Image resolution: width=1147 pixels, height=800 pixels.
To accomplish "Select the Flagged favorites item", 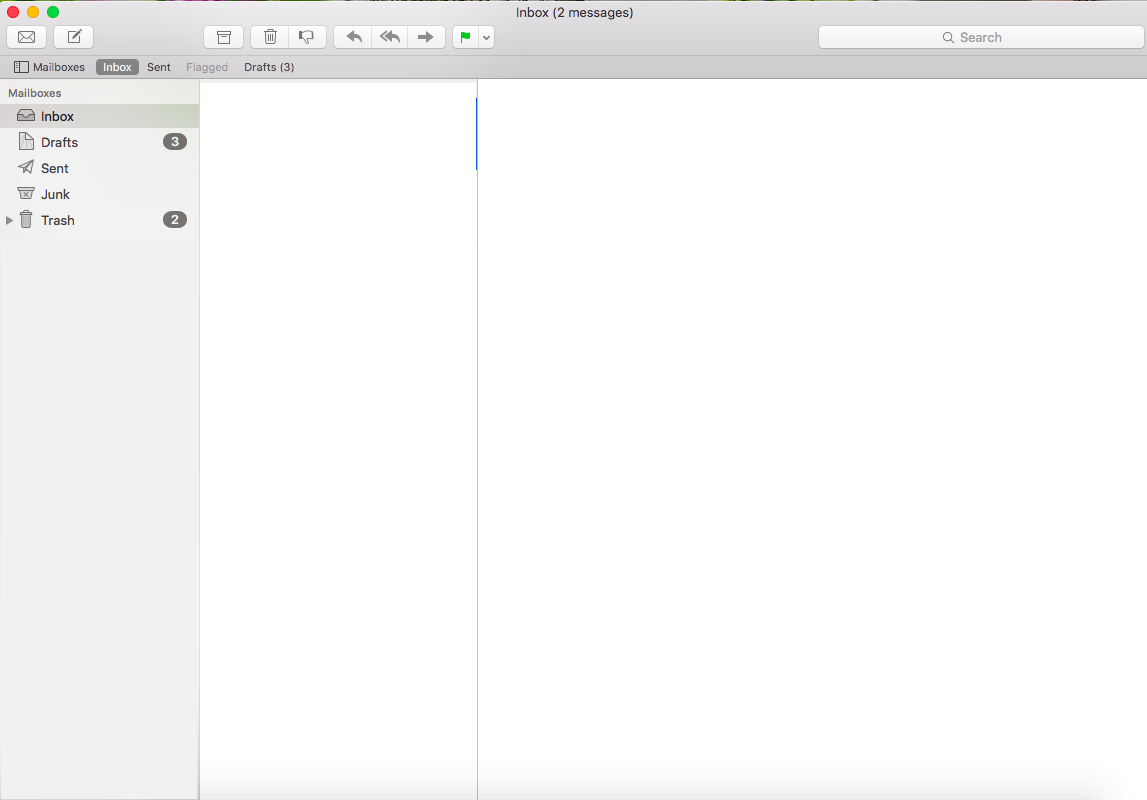I will click(x=207, y=67).
